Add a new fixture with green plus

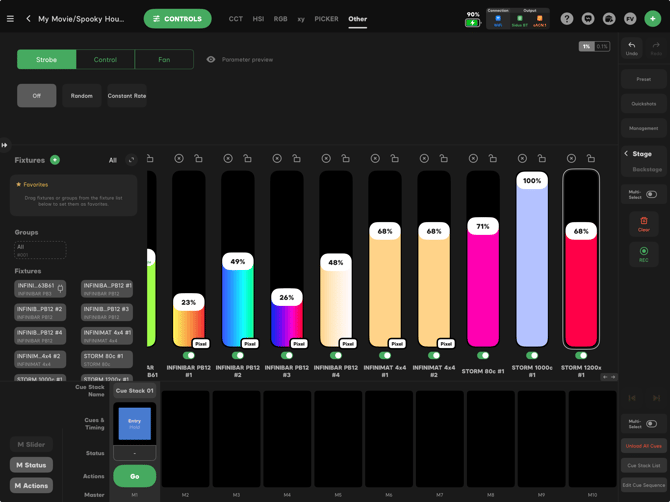(55, 160)
